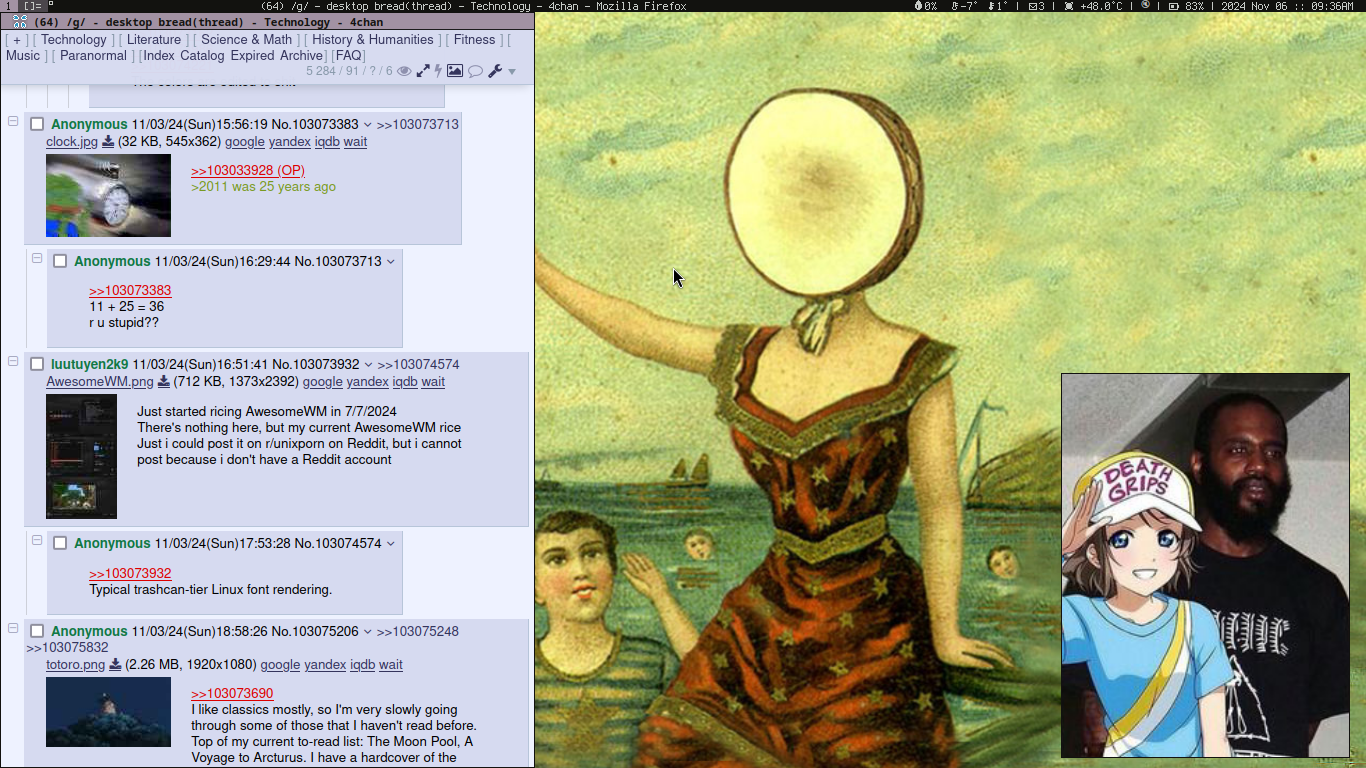Follow quote link >>103033928 (OP)

coord(248,171)
